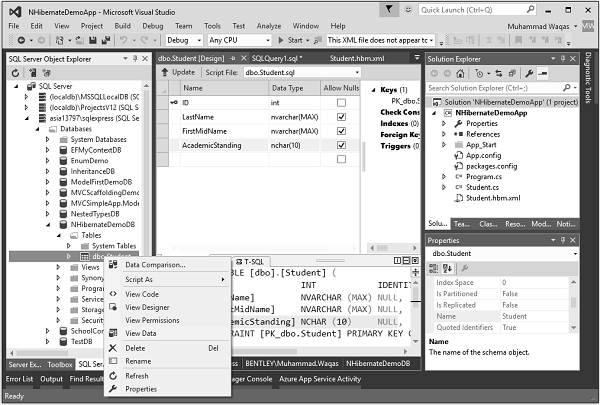Image resolution: width=600 pixels, height=405 pixels.
Task: Select the EFMyContextDB database
Action: (96, 150)
